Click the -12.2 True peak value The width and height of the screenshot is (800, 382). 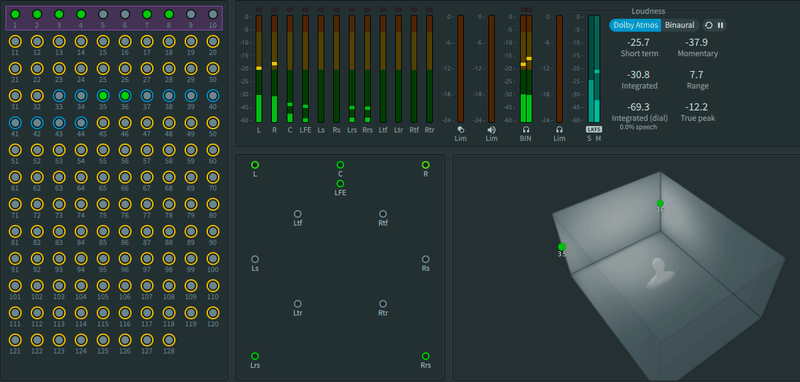(697, 107)
